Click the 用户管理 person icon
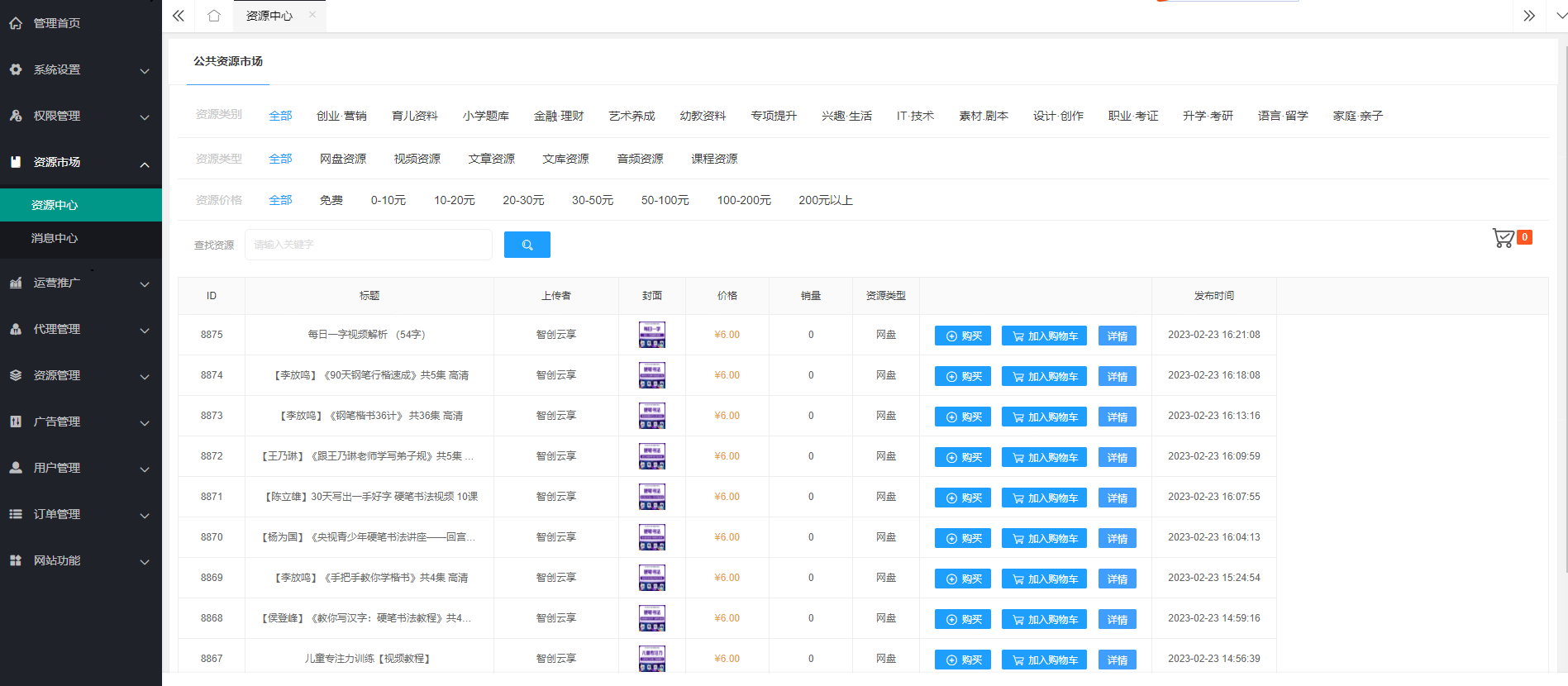Image resolution: width=1568 pixels, height=686 pixels. (x=16, y=468)
